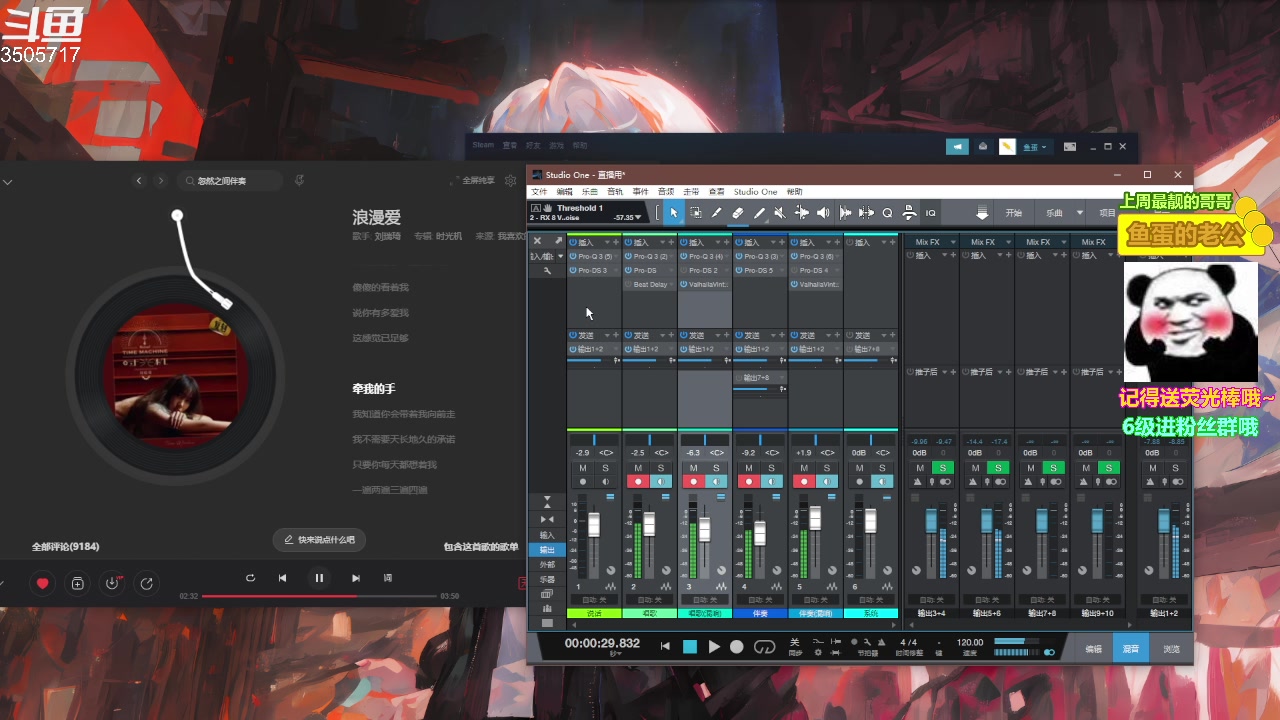Switch to the 编辑 tab at bottom right

(1093, 649)
